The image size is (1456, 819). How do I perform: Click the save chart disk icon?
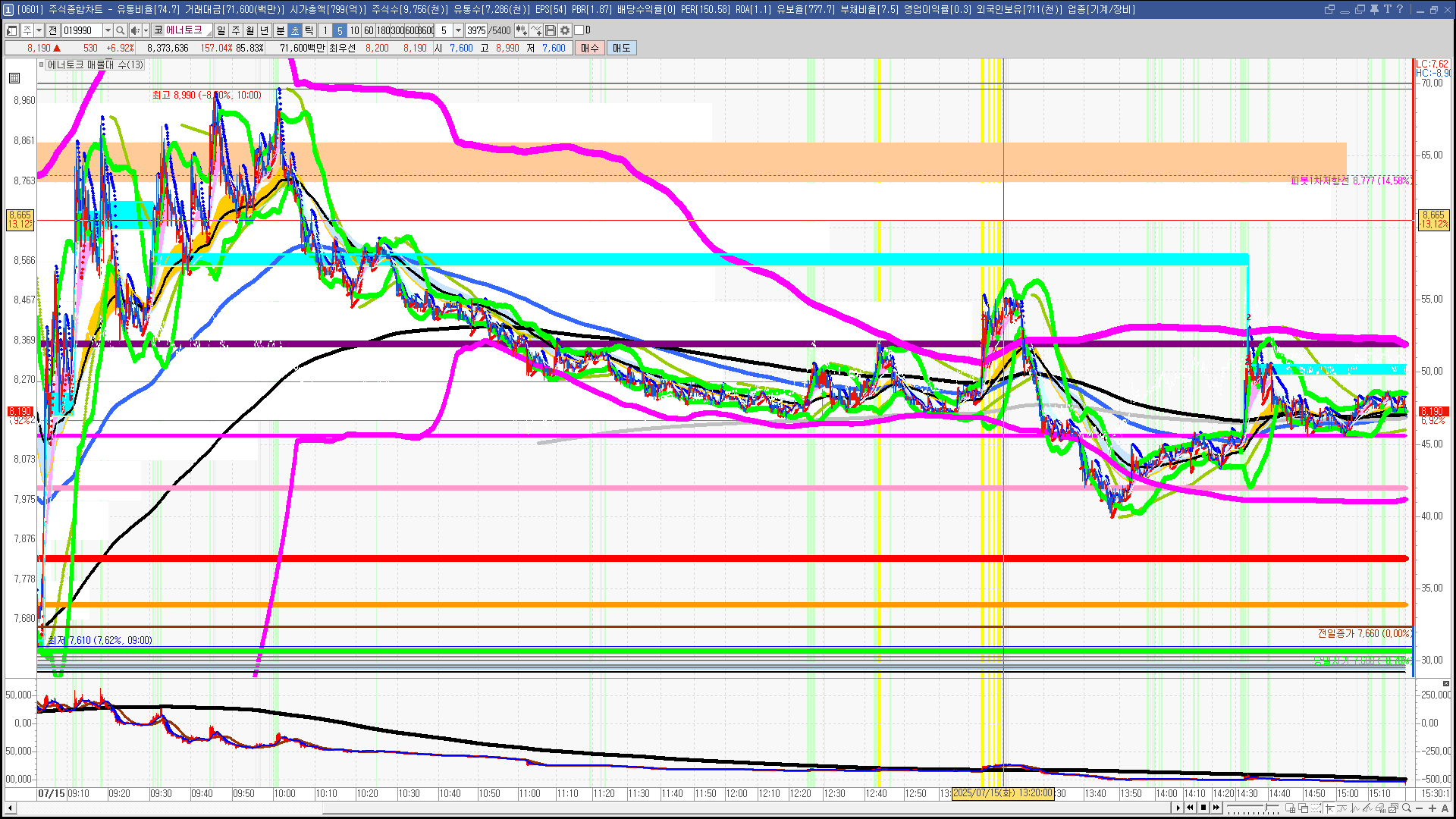(x=551, y=30)
